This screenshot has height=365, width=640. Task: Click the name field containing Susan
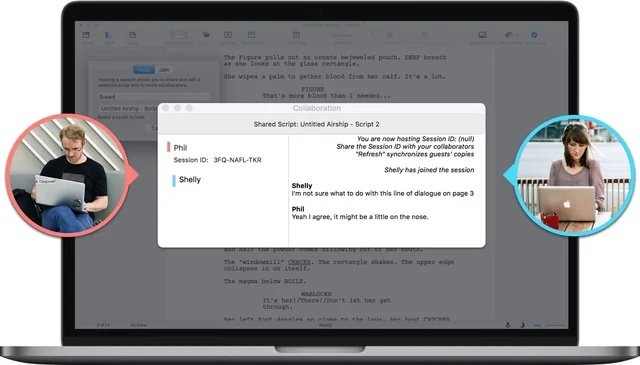point(154,97)
